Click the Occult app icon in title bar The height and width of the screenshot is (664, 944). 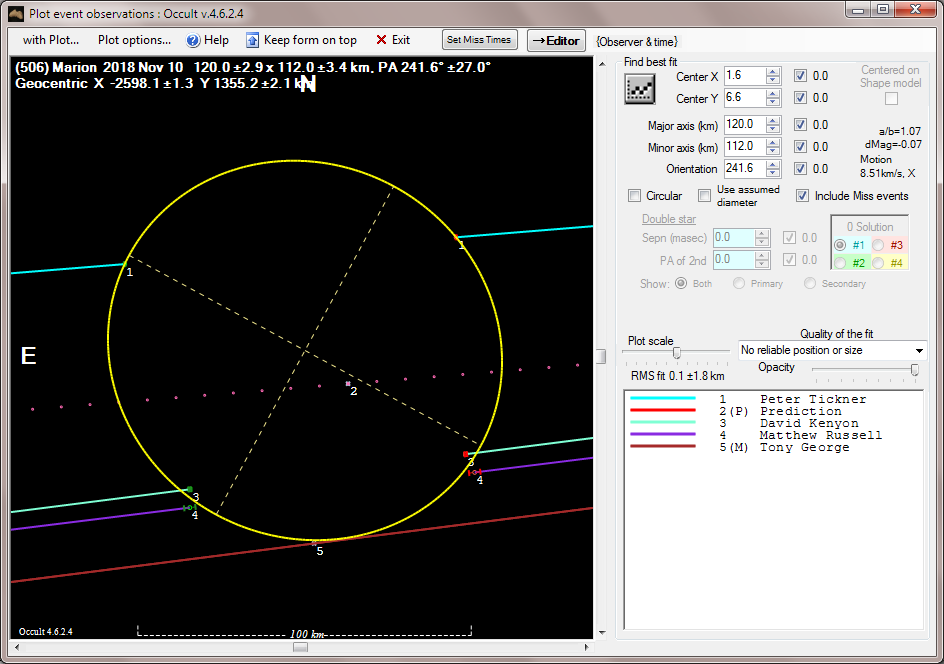click(x=15, y=12)
